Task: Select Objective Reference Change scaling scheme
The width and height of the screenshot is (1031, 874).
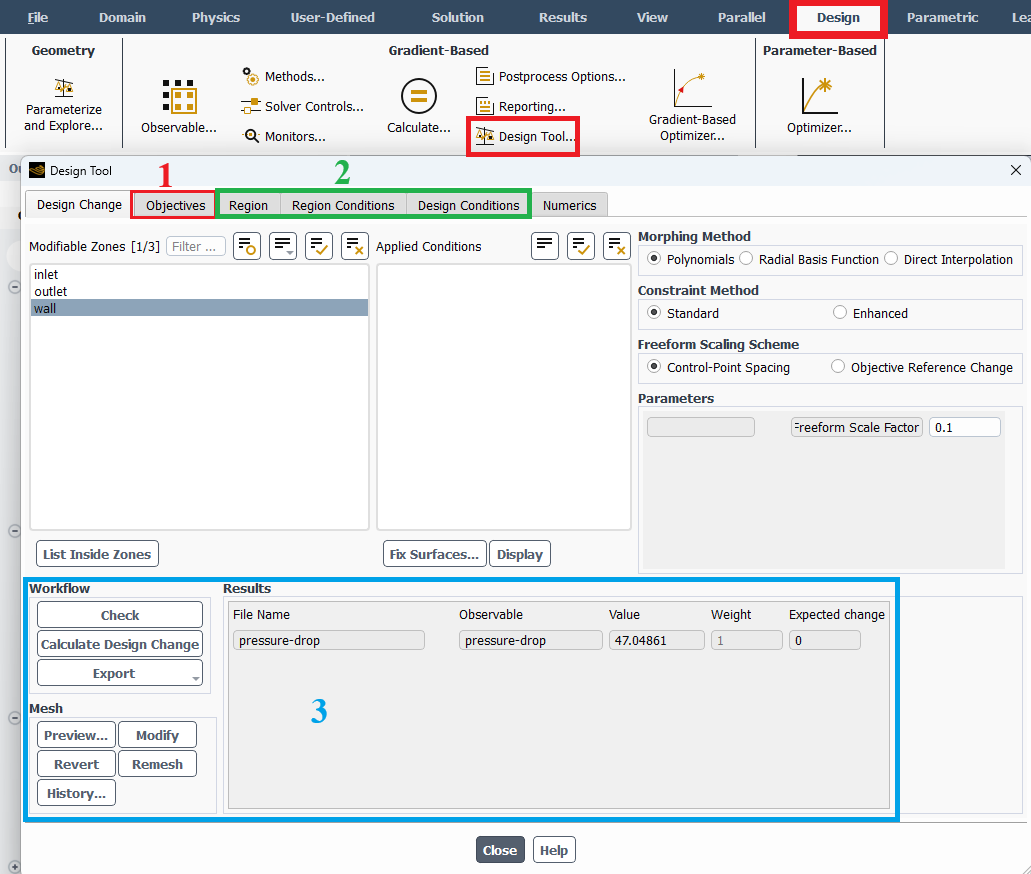Action: [x=838, y=367]
